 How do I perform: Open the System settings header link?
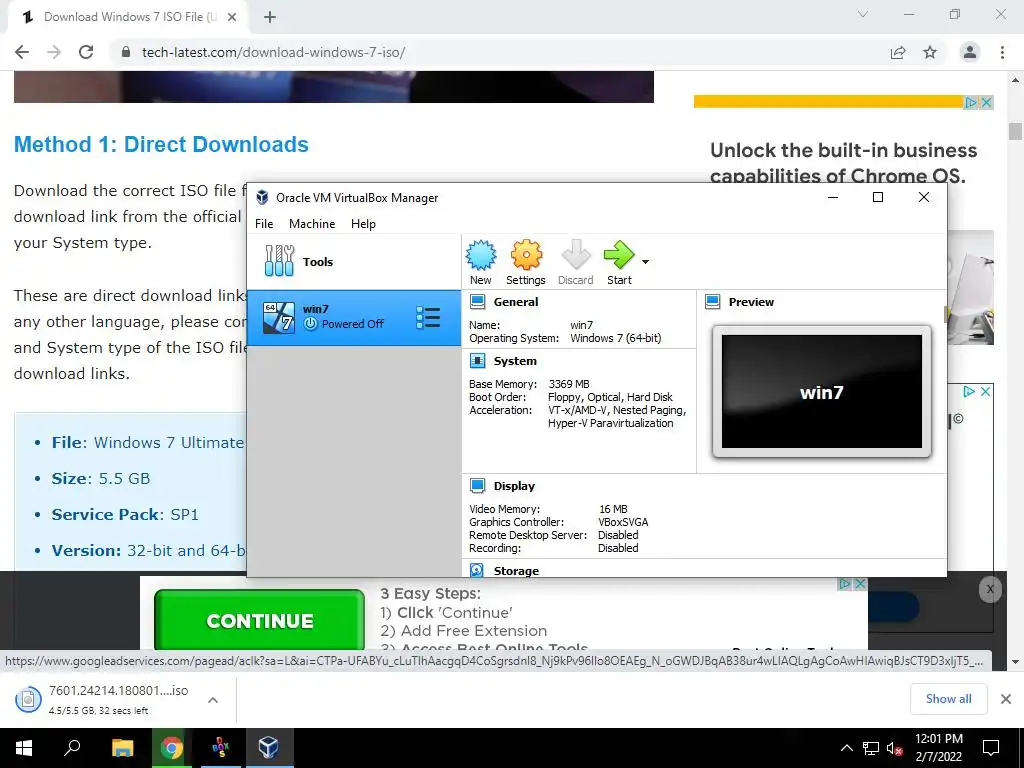click(x=515, y=360)
